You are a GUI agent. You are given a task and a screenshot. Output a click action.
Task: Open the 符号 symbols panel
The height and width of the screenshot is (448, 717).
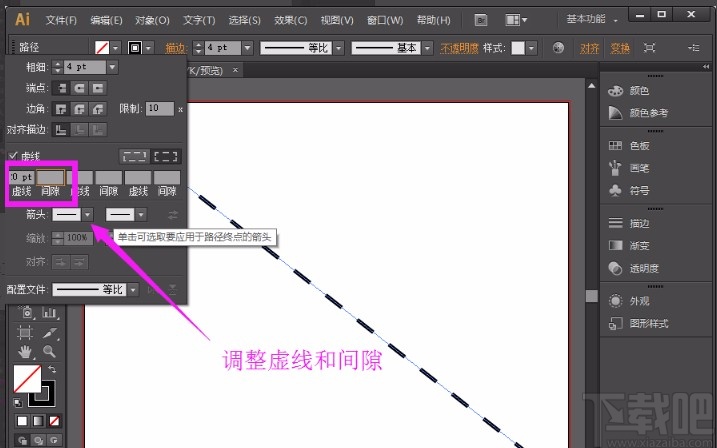[628, 190]
